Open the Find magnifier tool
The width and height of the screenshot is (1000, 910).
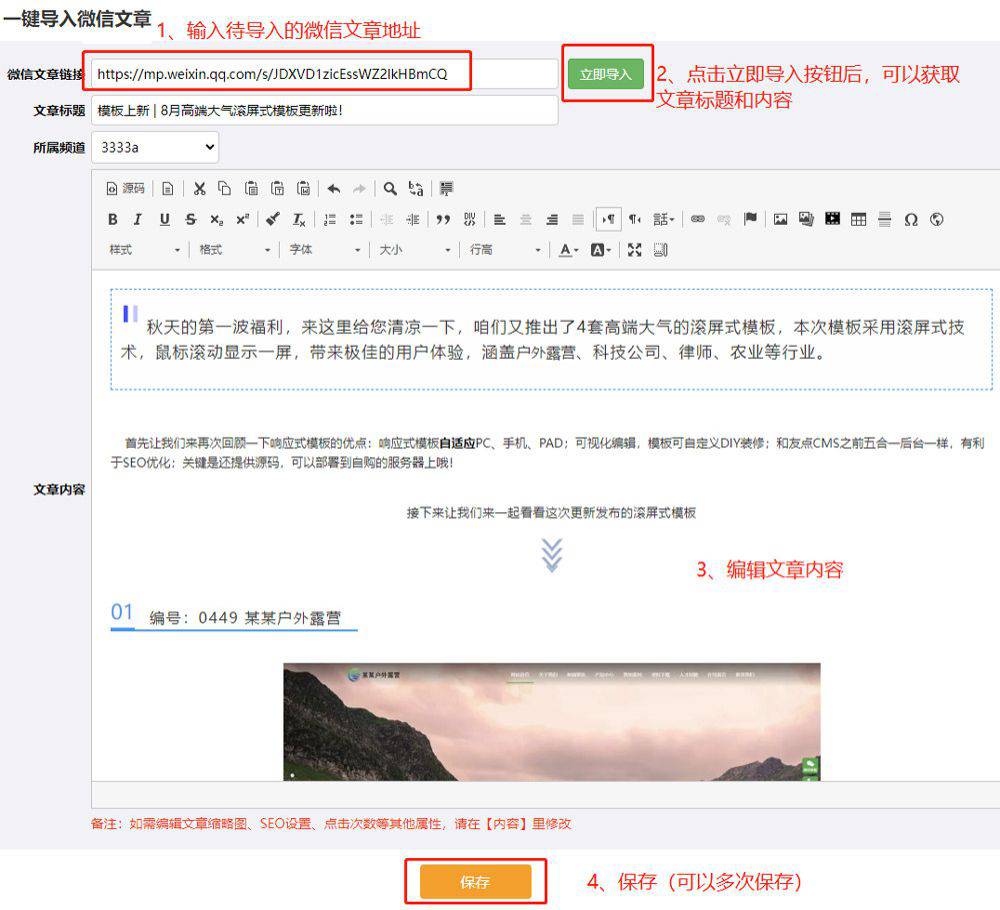pos(390,188)
